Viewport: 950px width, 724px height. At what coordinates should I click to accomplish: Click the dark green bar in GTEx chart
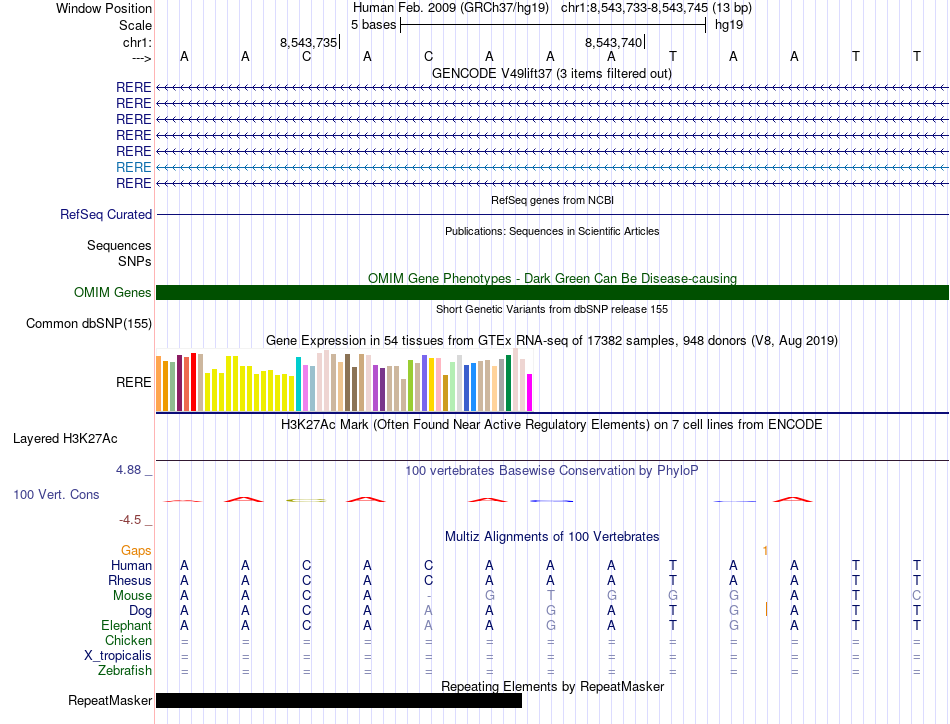point(509,383)
